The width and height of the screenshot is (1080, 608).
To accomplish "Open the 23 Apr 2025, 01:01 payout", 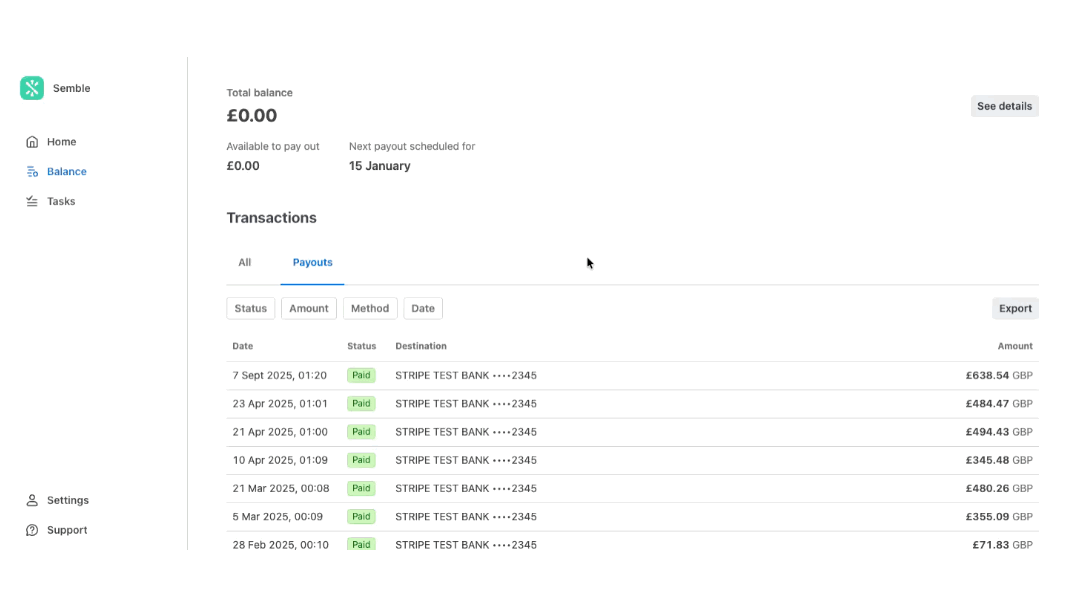I will [x=632, y=404].
